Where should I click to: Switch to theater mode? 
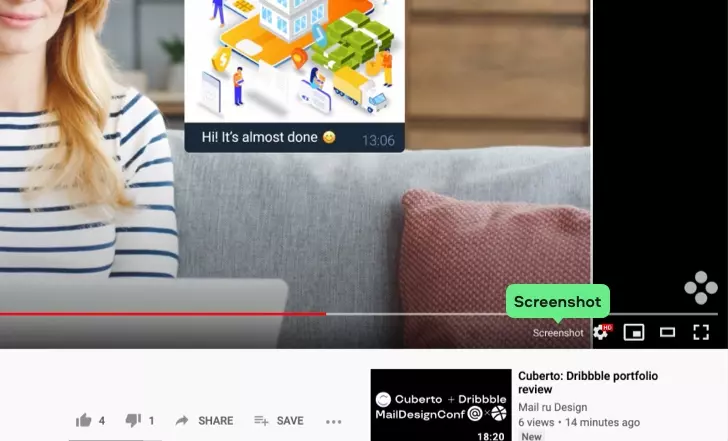click(x=668, y=332)
